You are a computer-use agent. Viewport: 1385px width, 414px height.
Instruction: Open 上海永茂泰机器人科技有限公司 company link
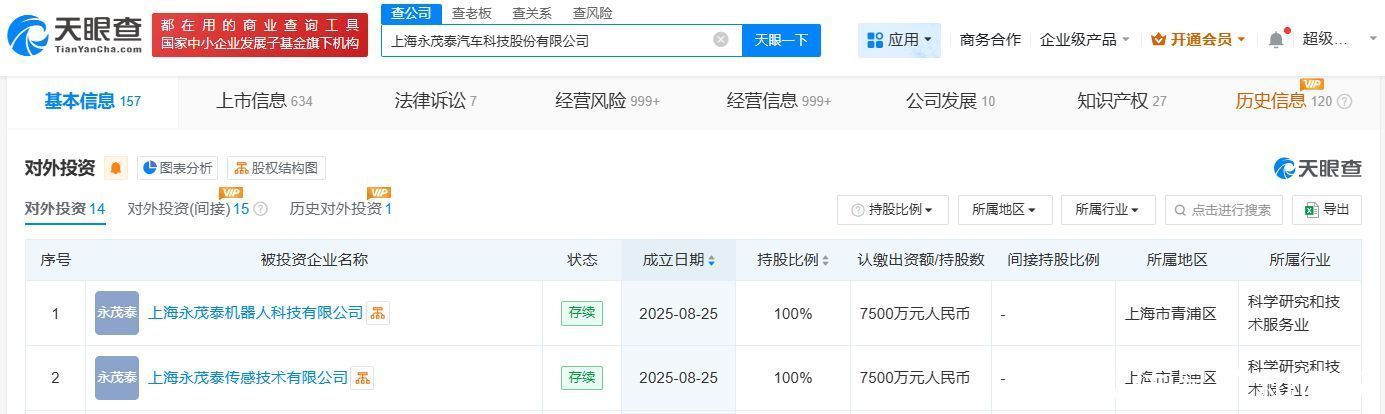255,313
